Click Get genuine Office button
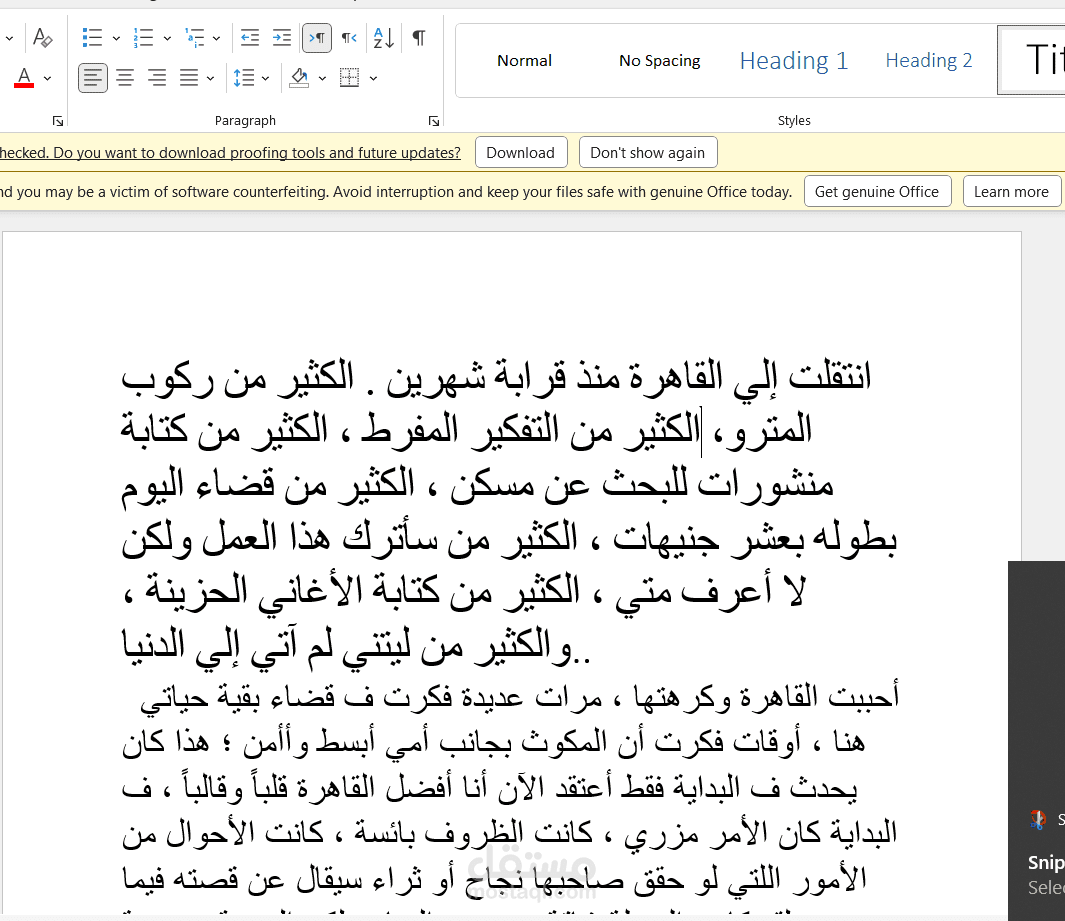 [877, 192]
